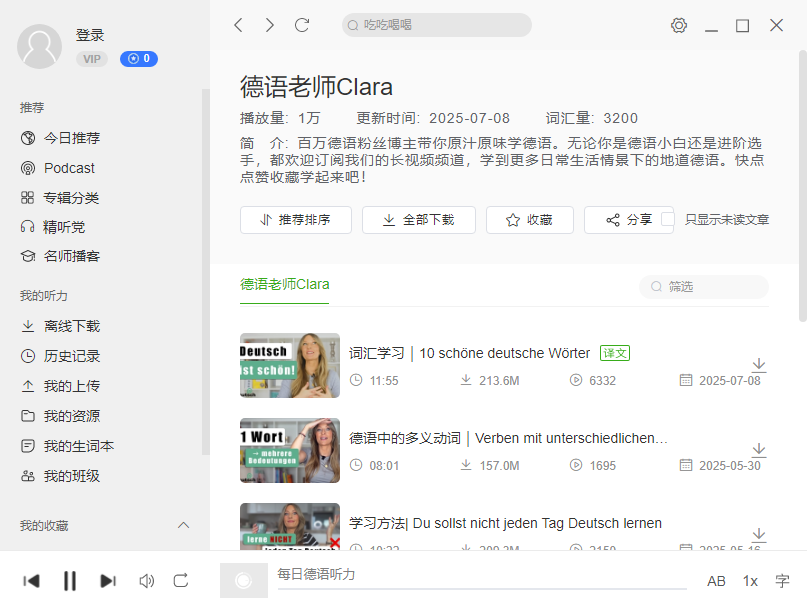The image size is (807, 610).
Task: Click the volume speaker icon
Action: [147, 581]
